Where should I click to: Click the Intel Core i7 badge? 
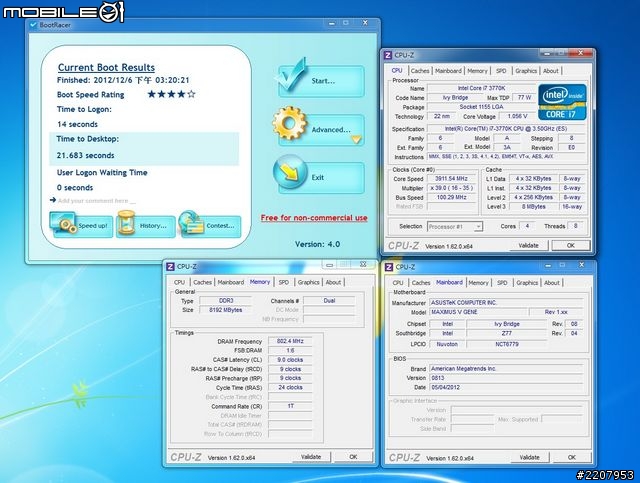(562, 102)
